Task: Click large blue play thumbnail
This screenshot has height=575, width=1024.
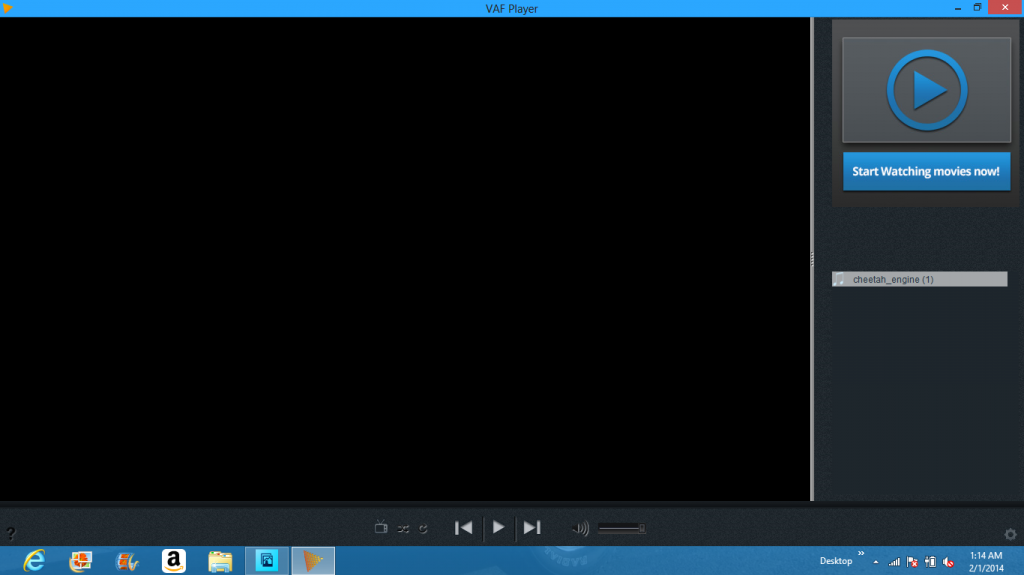Action: 926,90
